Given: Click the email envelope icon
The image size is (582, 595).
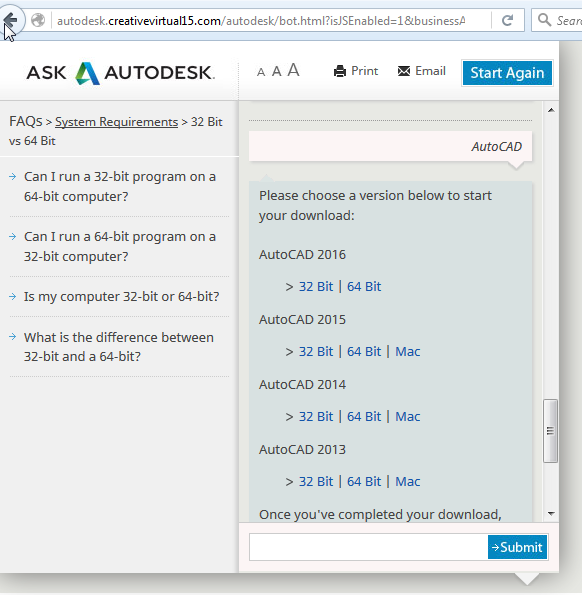Looking at the screenshot, I should coord(404,71).
